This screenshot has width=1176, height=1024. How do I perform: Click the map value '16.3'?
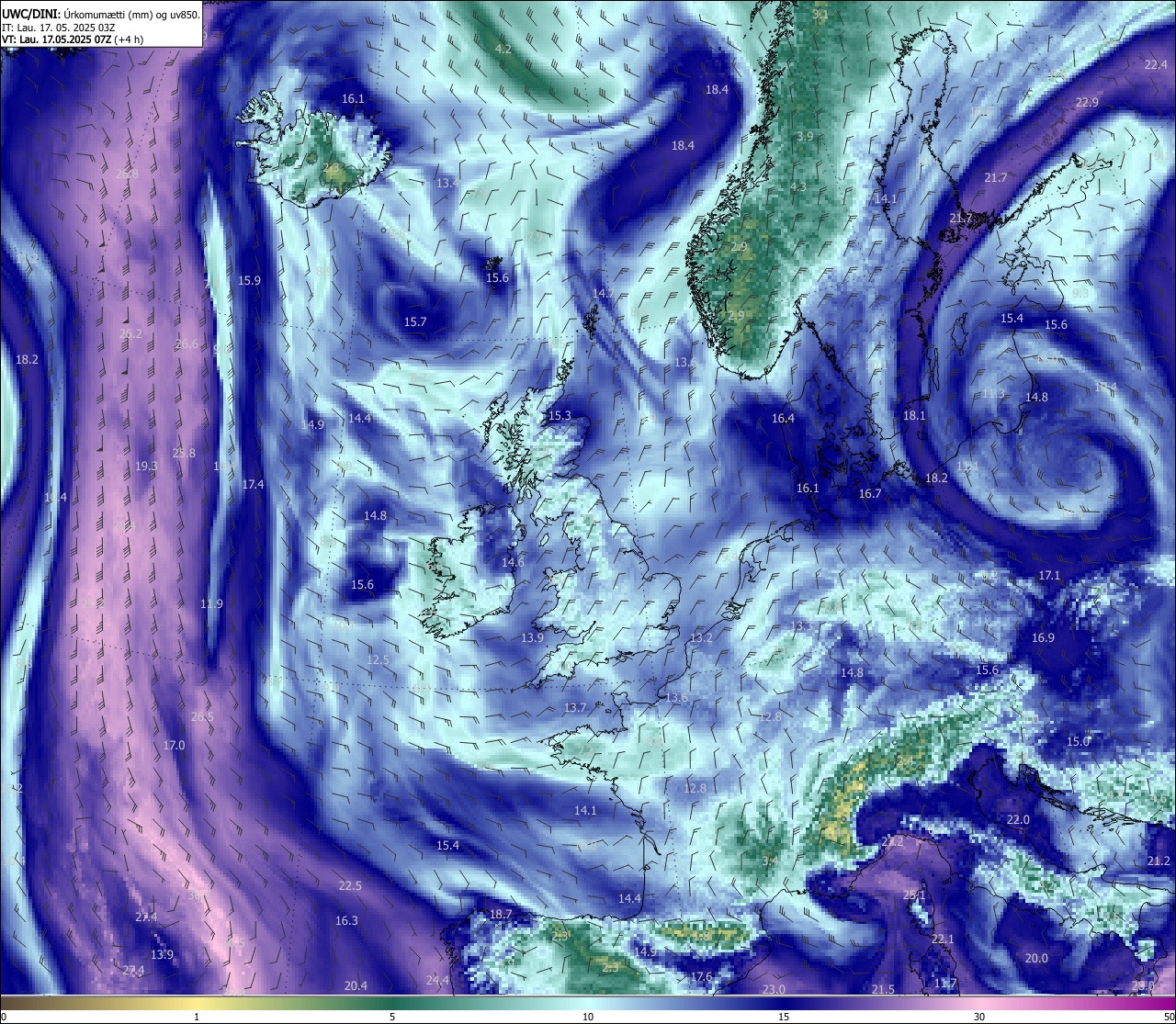point(346,920)
